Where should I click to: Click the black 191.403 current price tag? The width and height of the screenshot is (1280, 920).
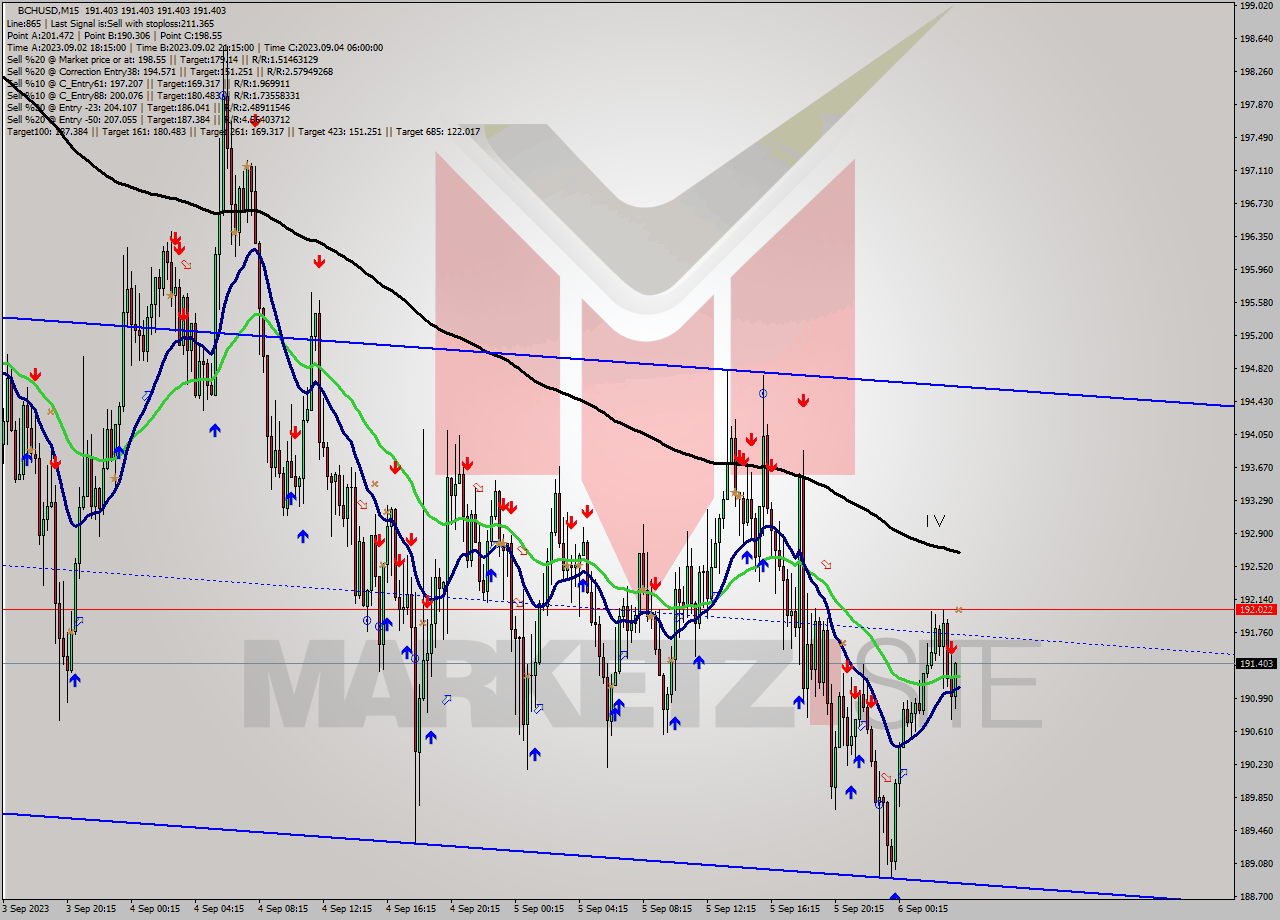[x=1256, y=663]
